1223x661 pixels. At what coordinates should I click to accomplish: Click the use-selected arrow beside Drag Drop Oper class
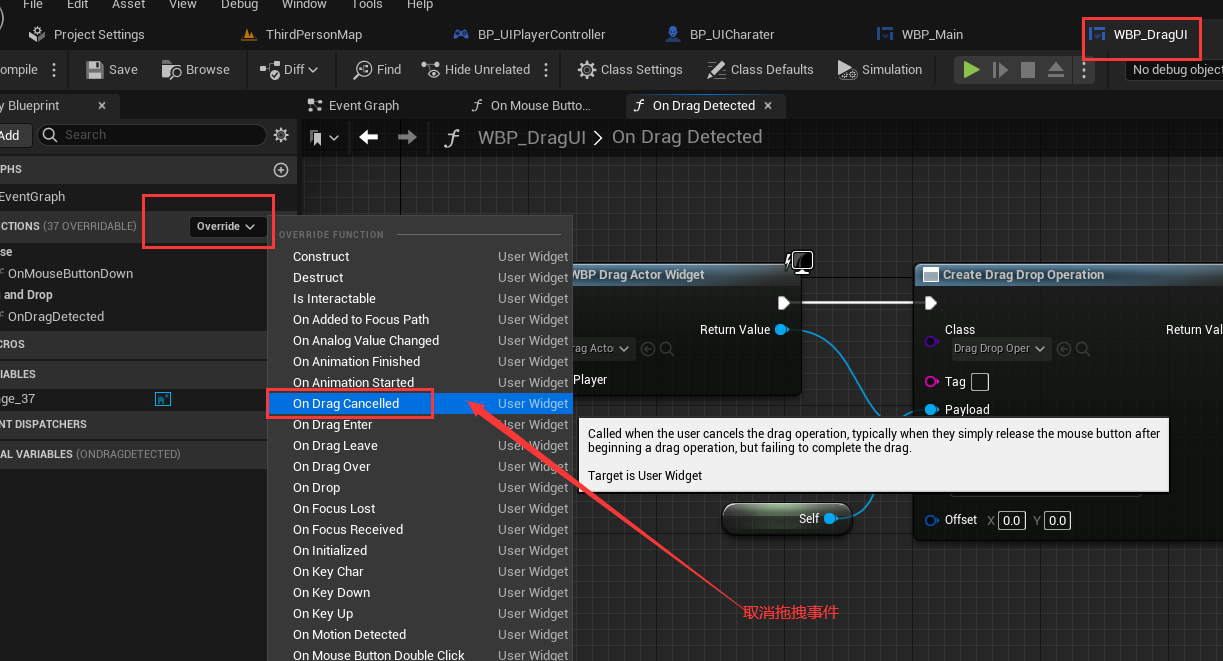point(1064,349)
